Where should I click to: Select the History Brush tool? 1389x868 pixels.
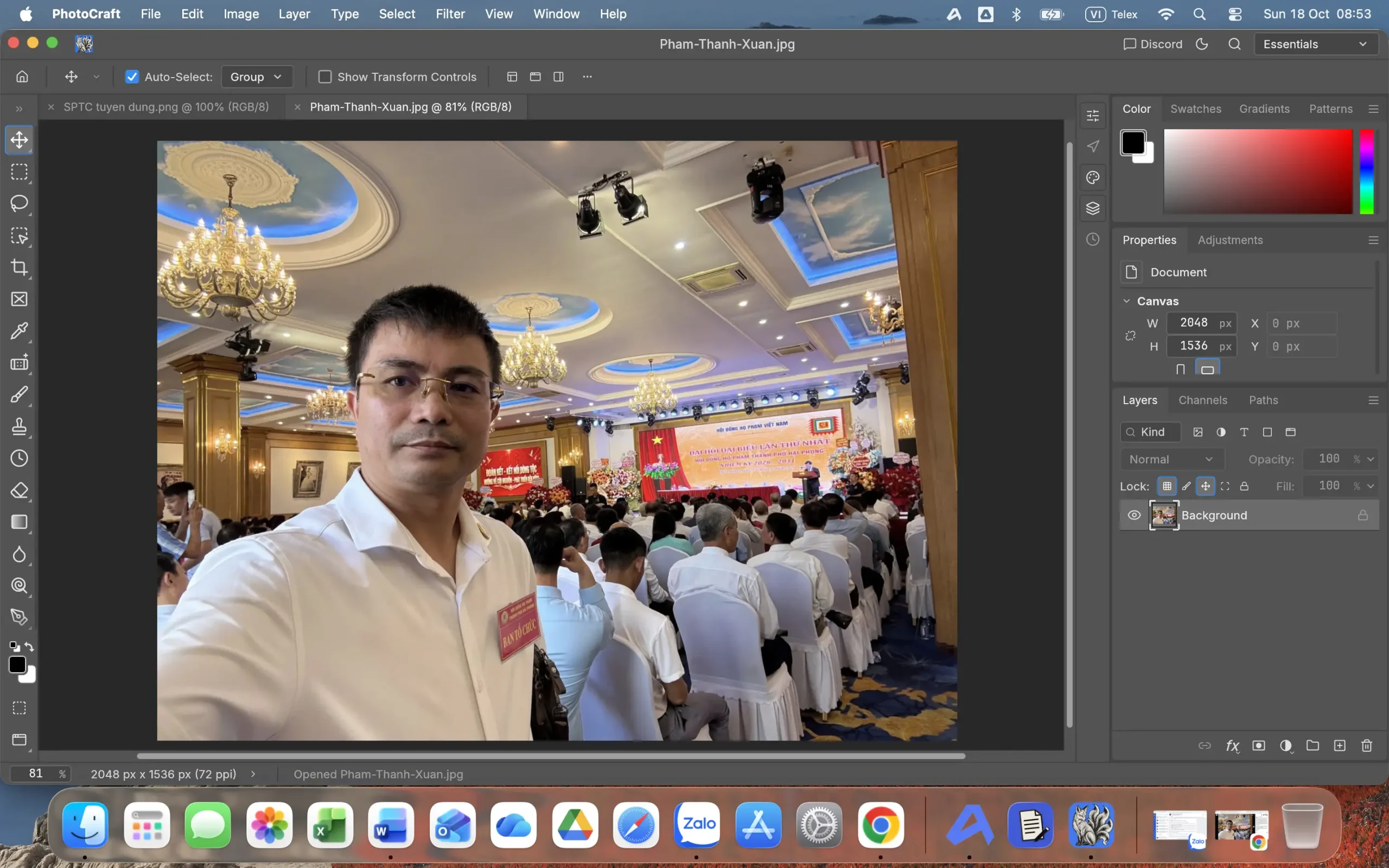20,458
